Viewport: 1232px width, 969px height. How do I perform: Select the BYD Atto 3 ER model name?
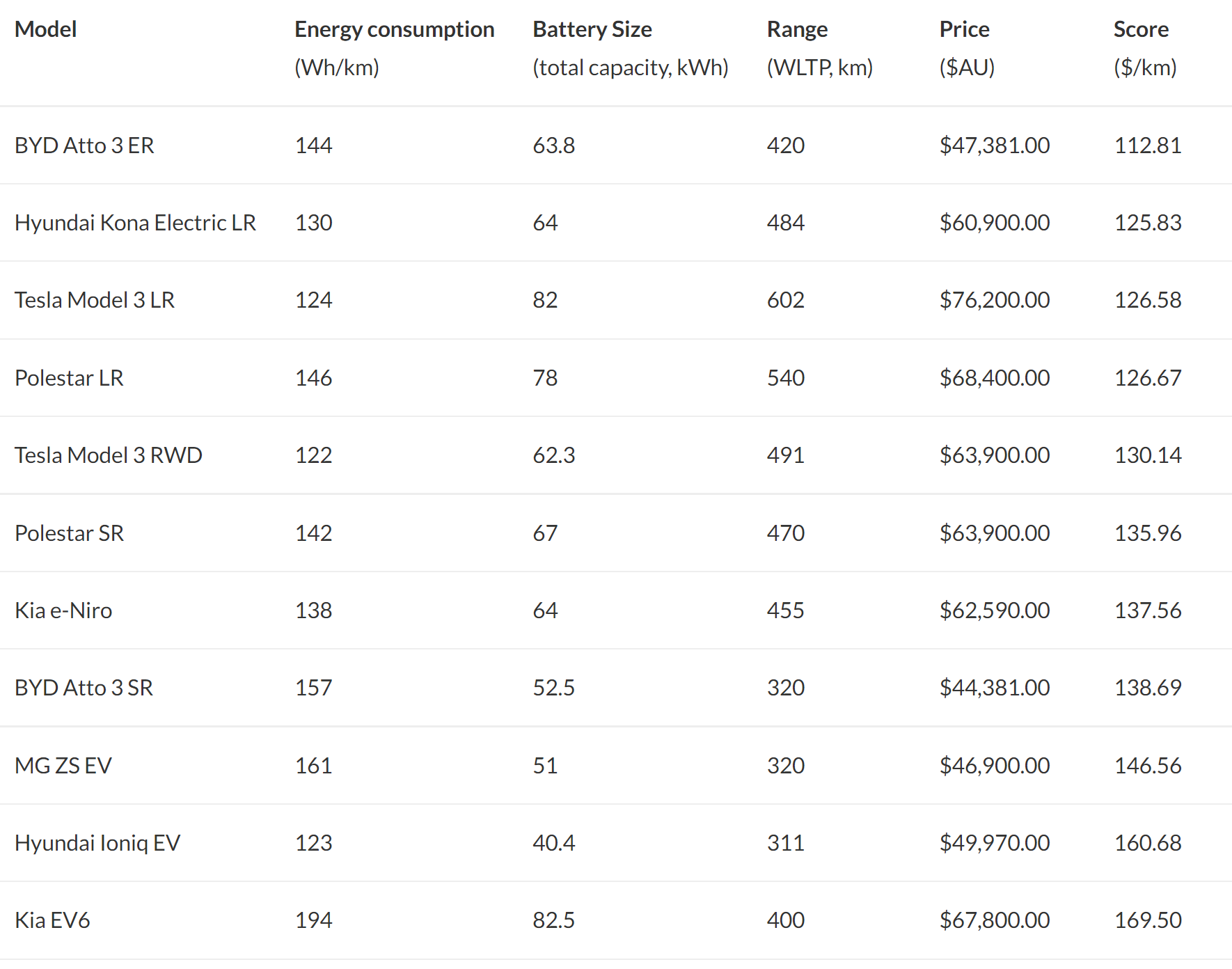click(x=84, y=145)
